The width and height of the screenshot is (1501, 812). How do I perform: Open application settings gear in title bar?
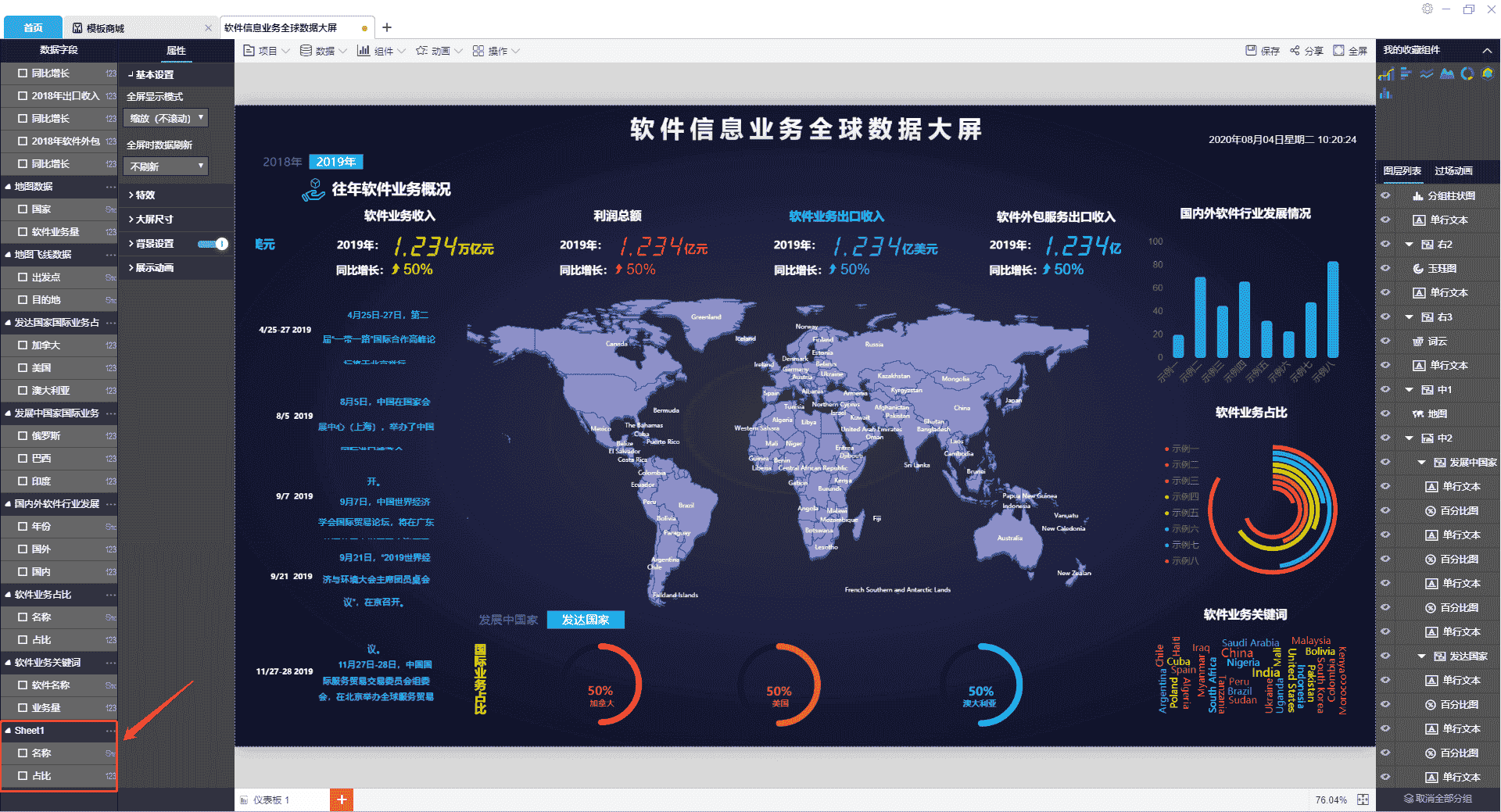click(1428, 9)
